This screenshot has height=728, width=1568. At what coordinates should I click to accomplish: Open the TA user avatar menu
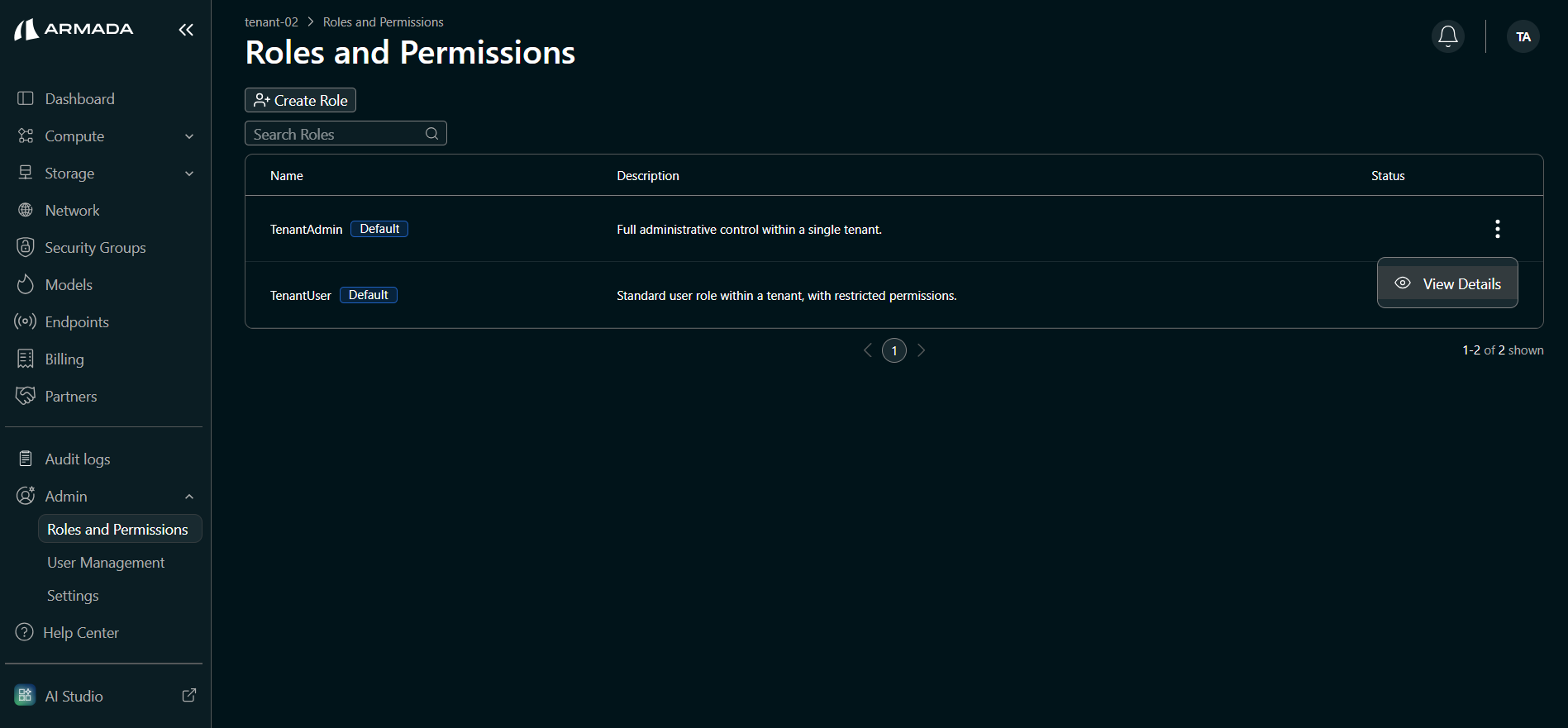coord(1523,36)
